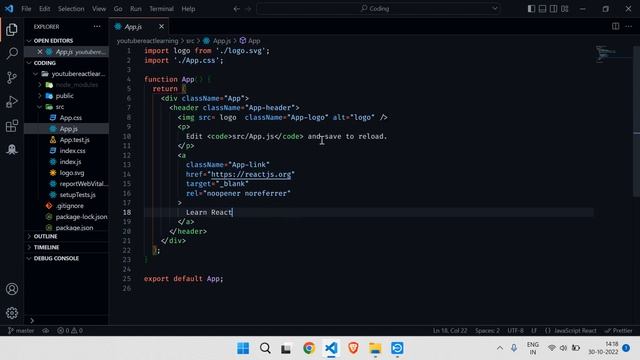Open logo.svg in the file tree
The image size is (640, 360).
point(67,173)
